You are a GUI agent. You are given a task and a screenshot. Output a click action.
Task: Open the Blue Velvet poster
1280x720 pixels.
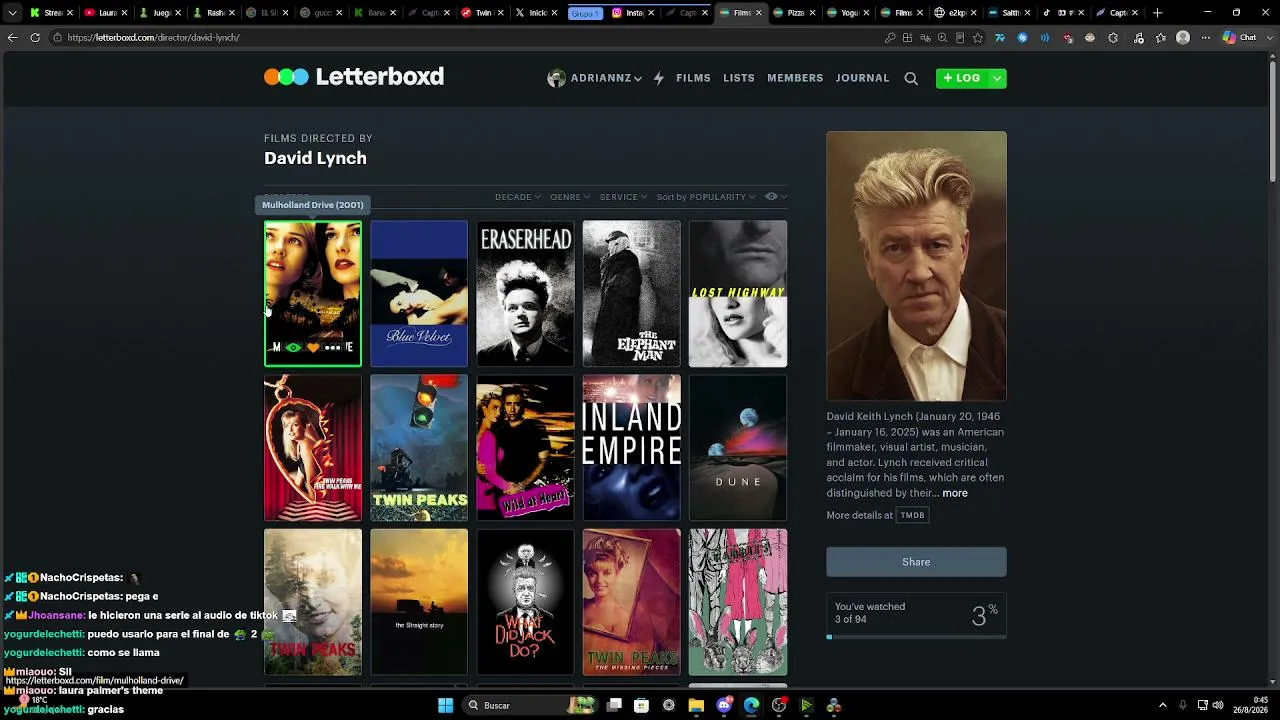coord(419,294)
